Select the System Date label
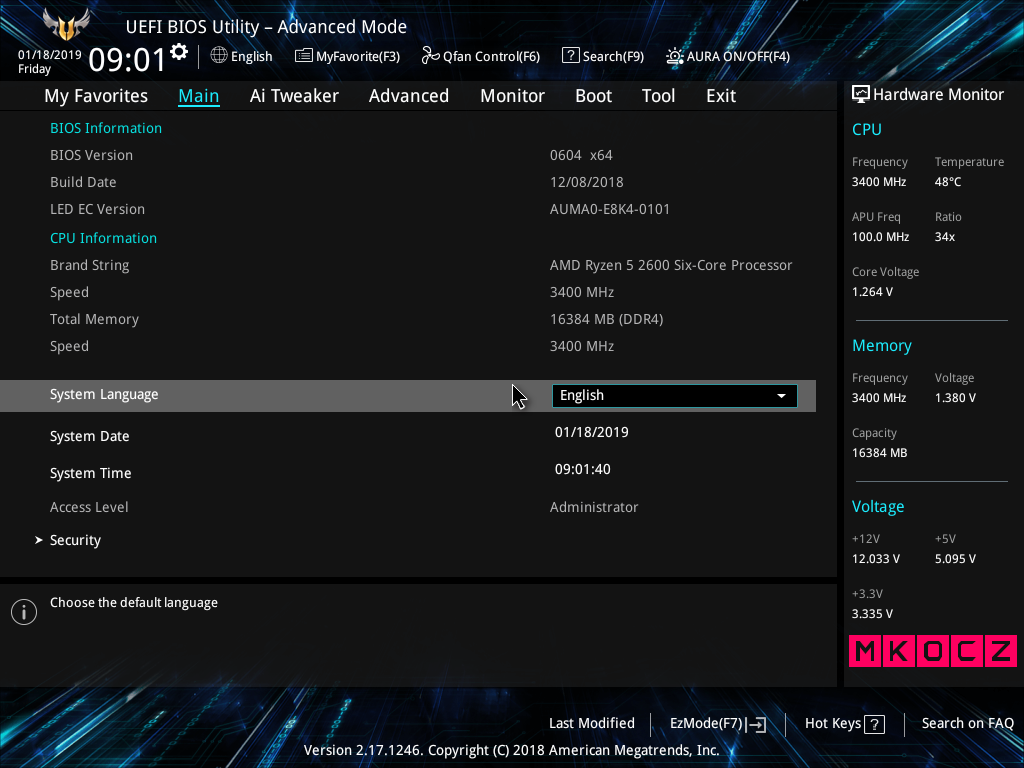This screenshot has width=1024, height=768. point(89,436)
